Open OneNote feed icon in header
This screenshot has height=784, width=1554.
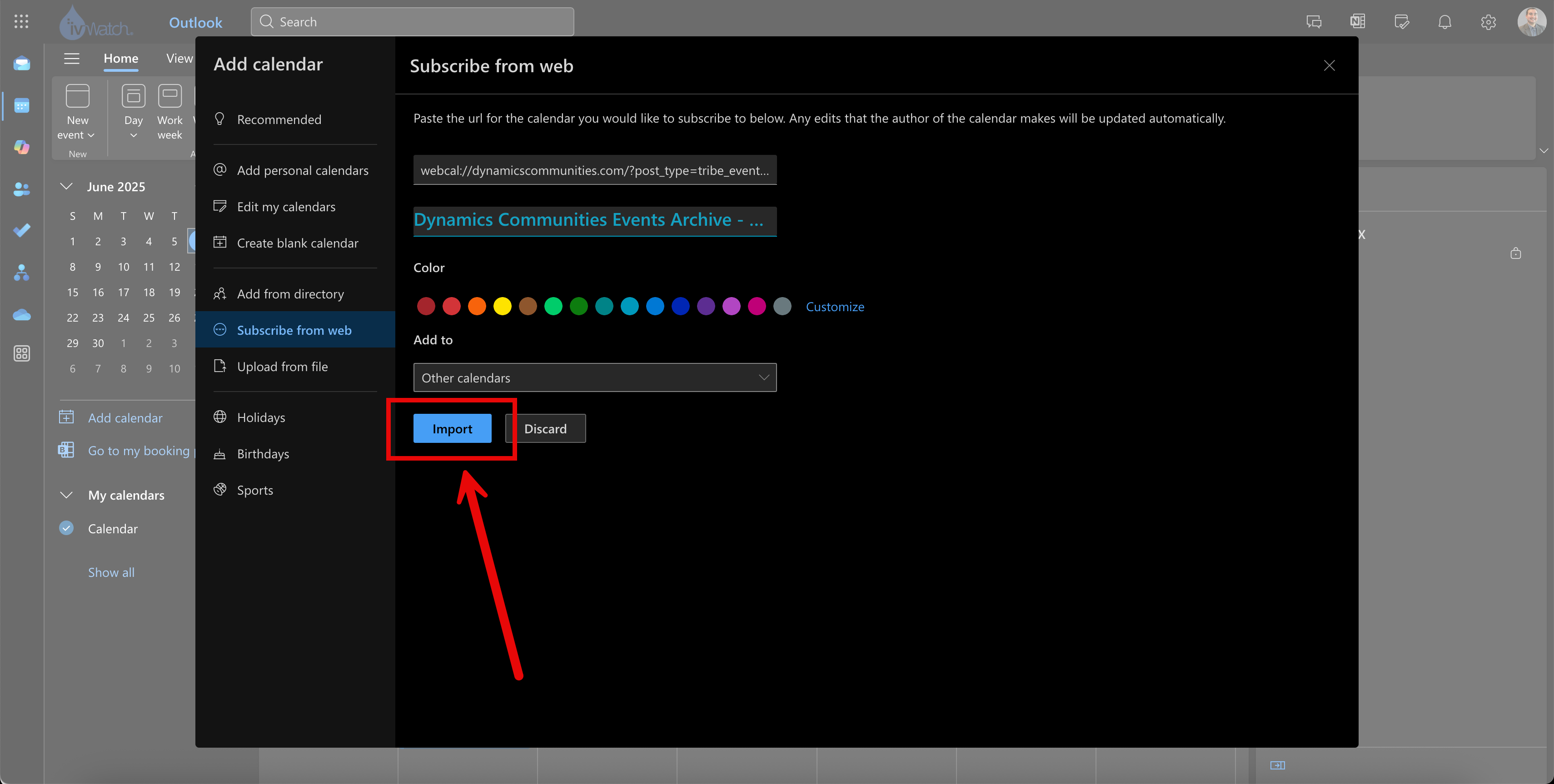click(1357, 22)
